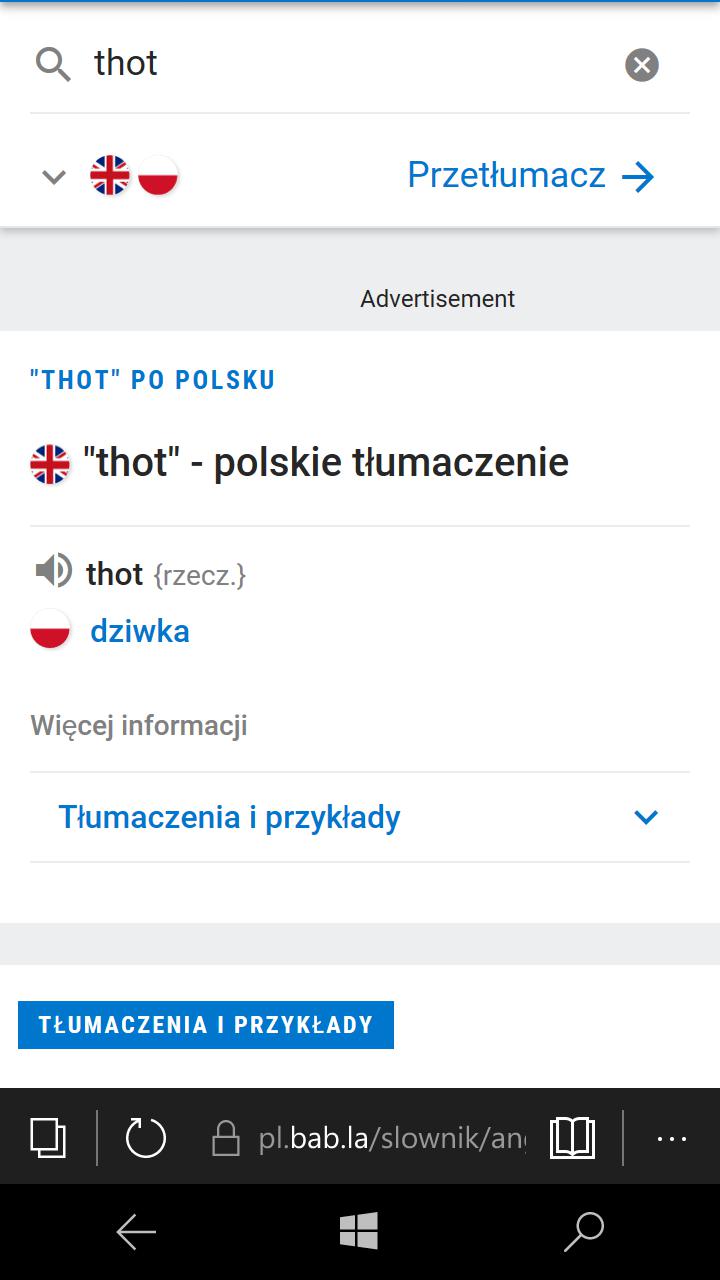This screenshot has height=1280, width=720.
Task: Open the browser tabs view icon
Action: coord(48,1138)
